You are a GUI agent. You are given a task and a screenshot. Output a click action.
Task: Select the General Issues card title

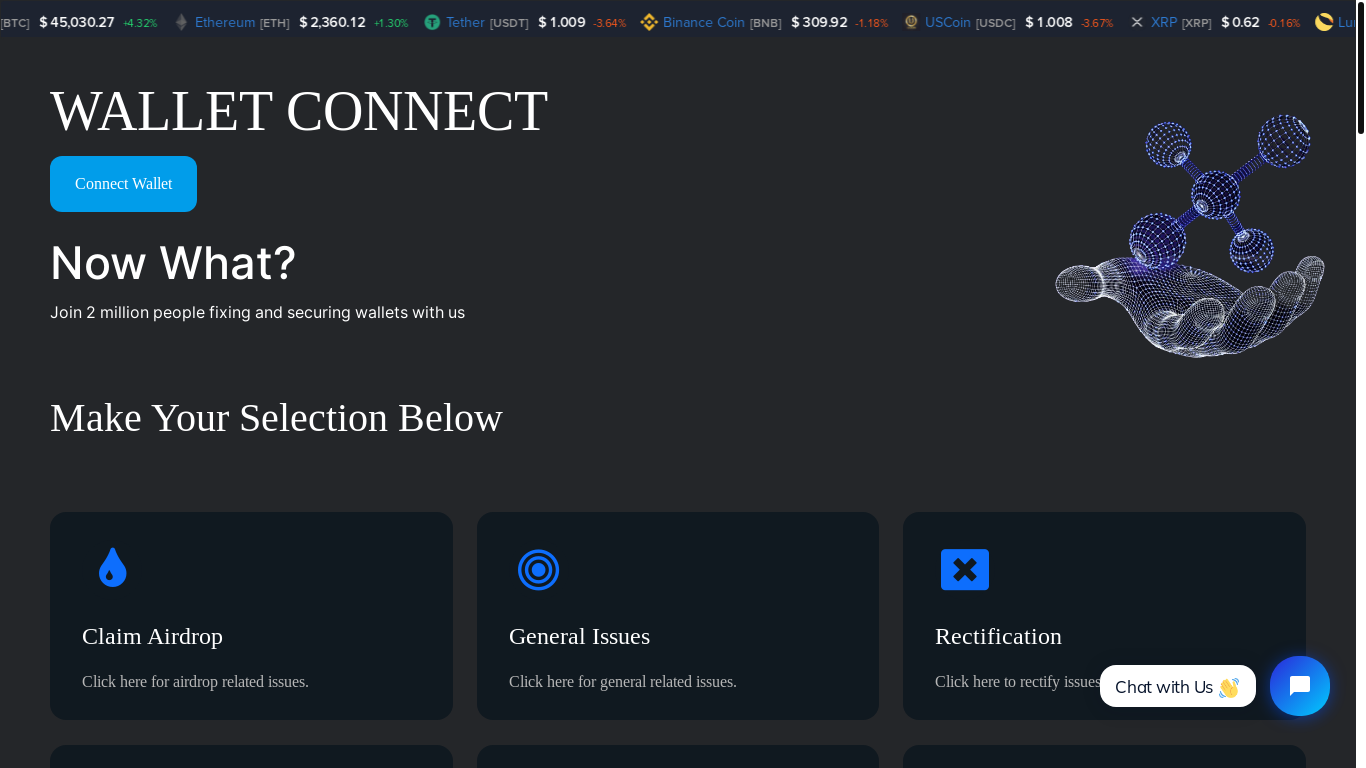click(x=579, y=636)
